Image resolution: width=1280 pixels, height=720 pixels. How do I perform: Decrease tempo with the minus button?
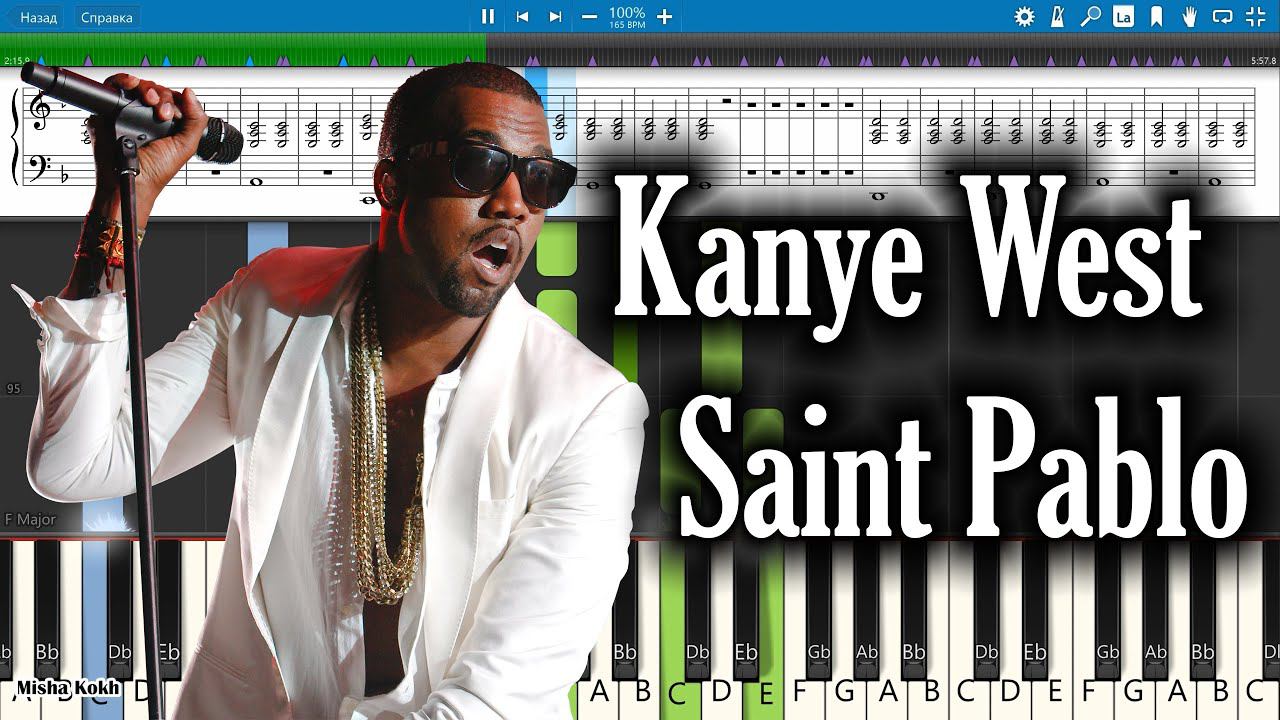click(x=590, y=16)
